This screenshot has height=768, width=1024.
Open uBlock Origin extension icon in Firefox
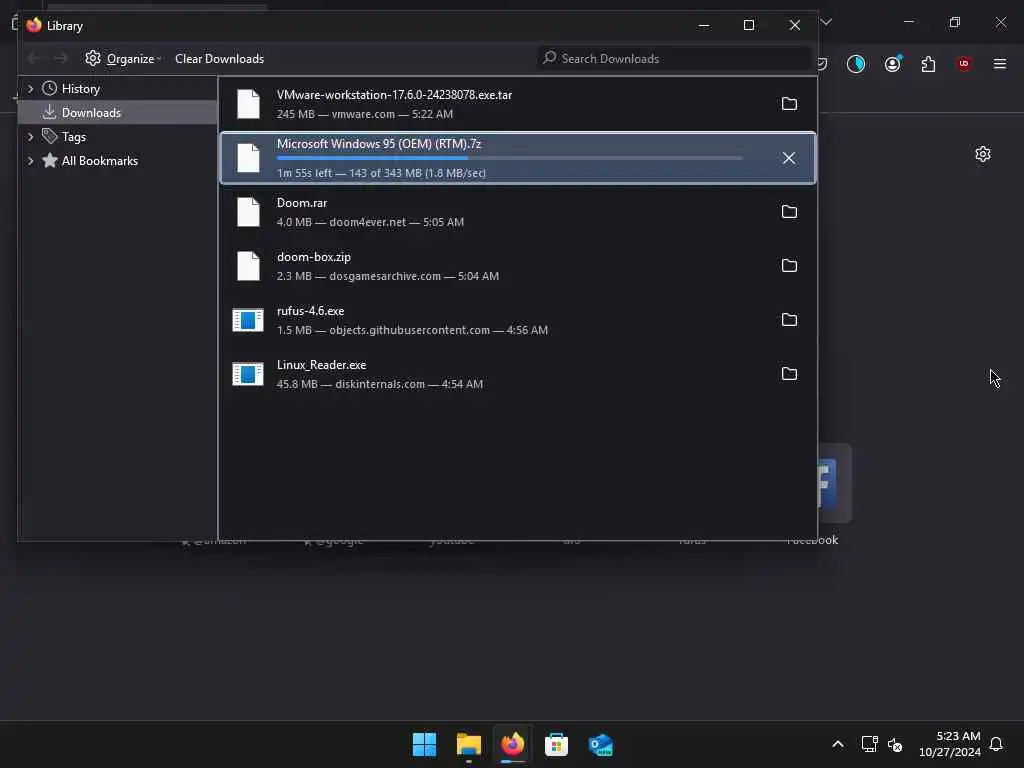point(964,63)
